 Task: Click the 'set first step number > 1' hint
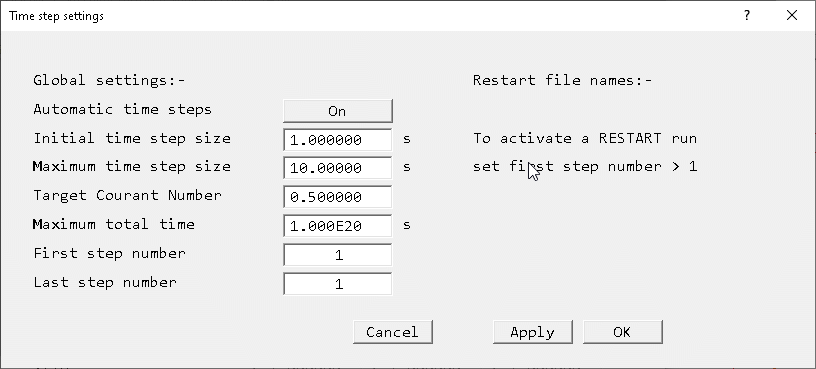pyautogui.click(x=585, y=167)
